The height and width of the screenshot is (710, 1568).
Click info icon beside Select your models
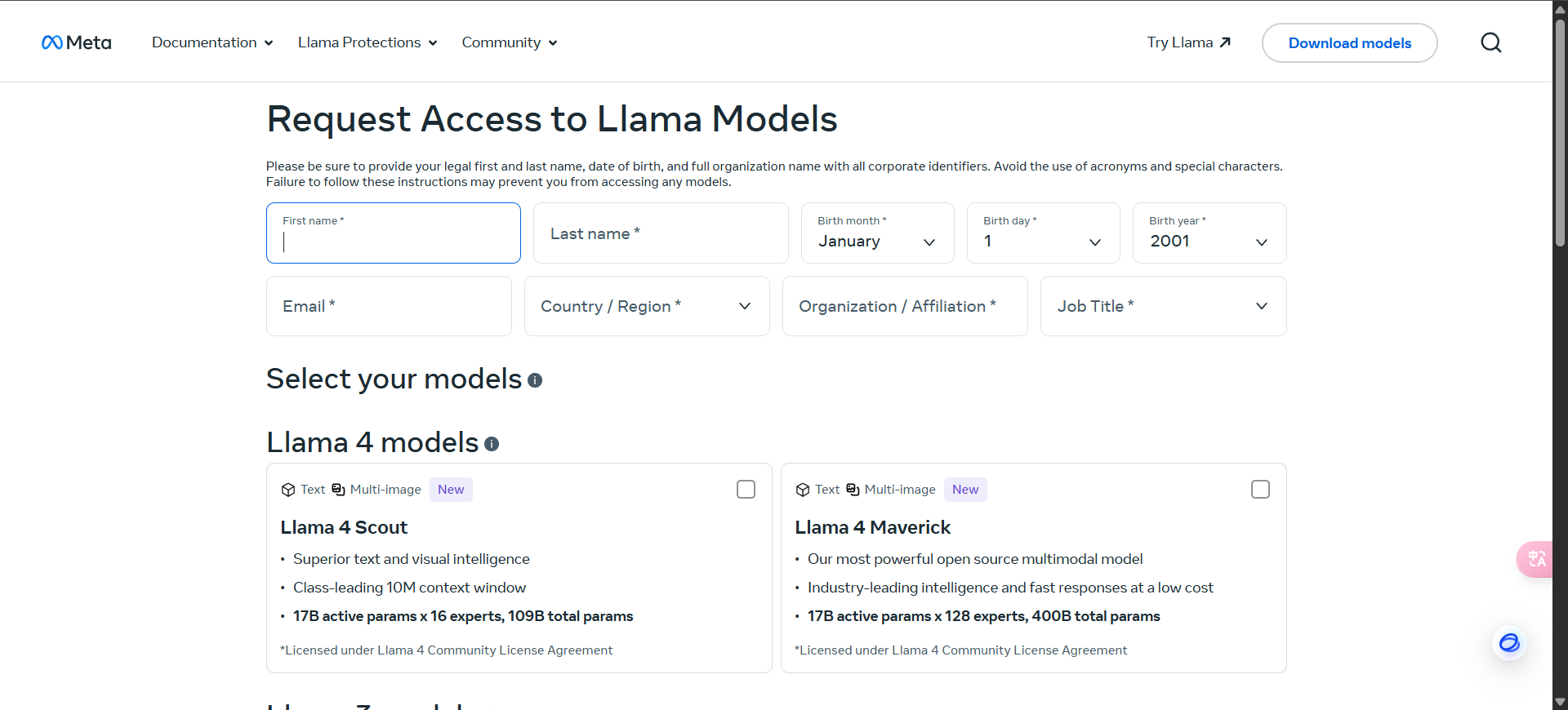click(535, 380)
